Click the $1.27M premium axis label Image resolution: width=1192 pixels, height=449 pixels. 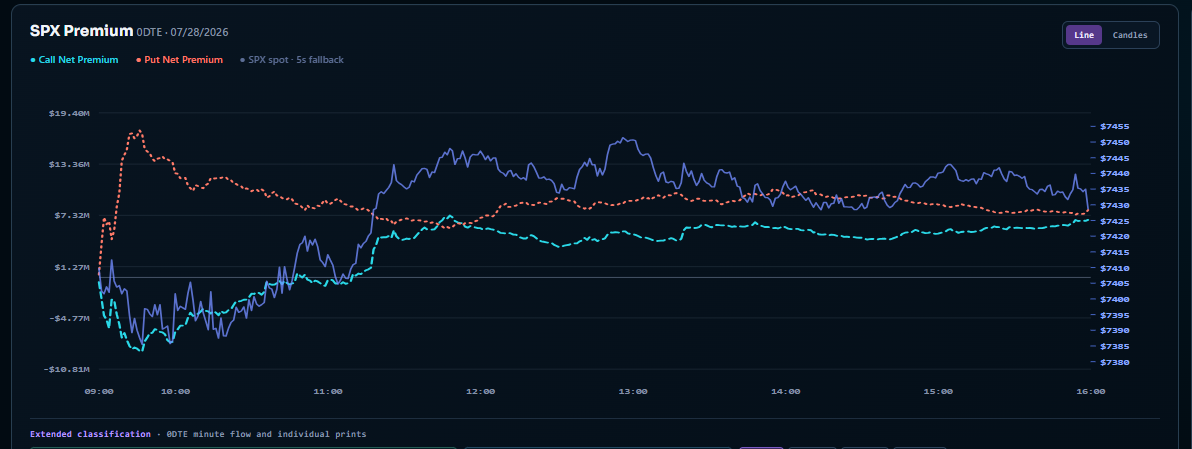(71, 267)
